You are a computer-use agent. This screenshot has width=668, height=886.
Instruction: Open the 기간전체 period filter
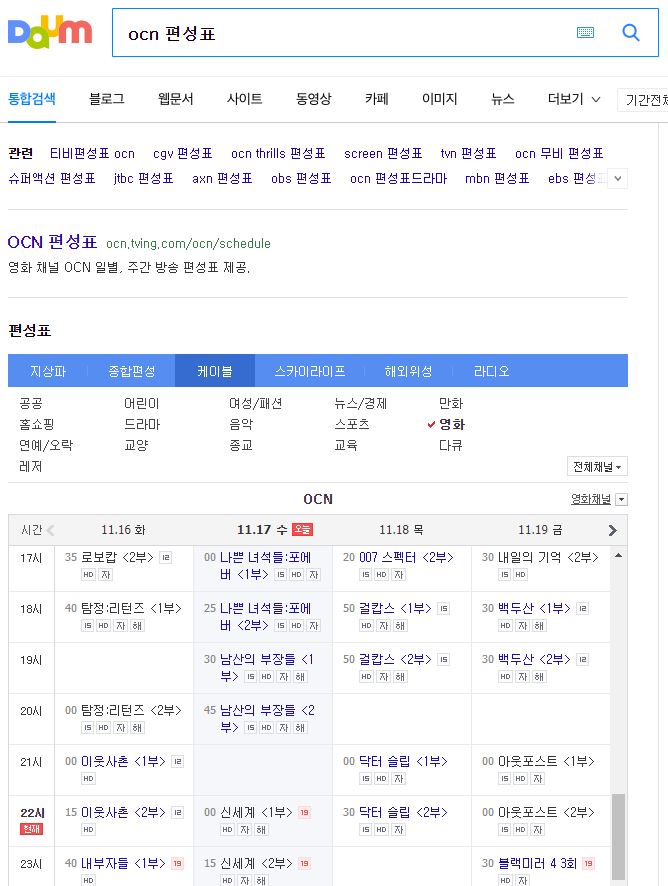click(643, 100)
